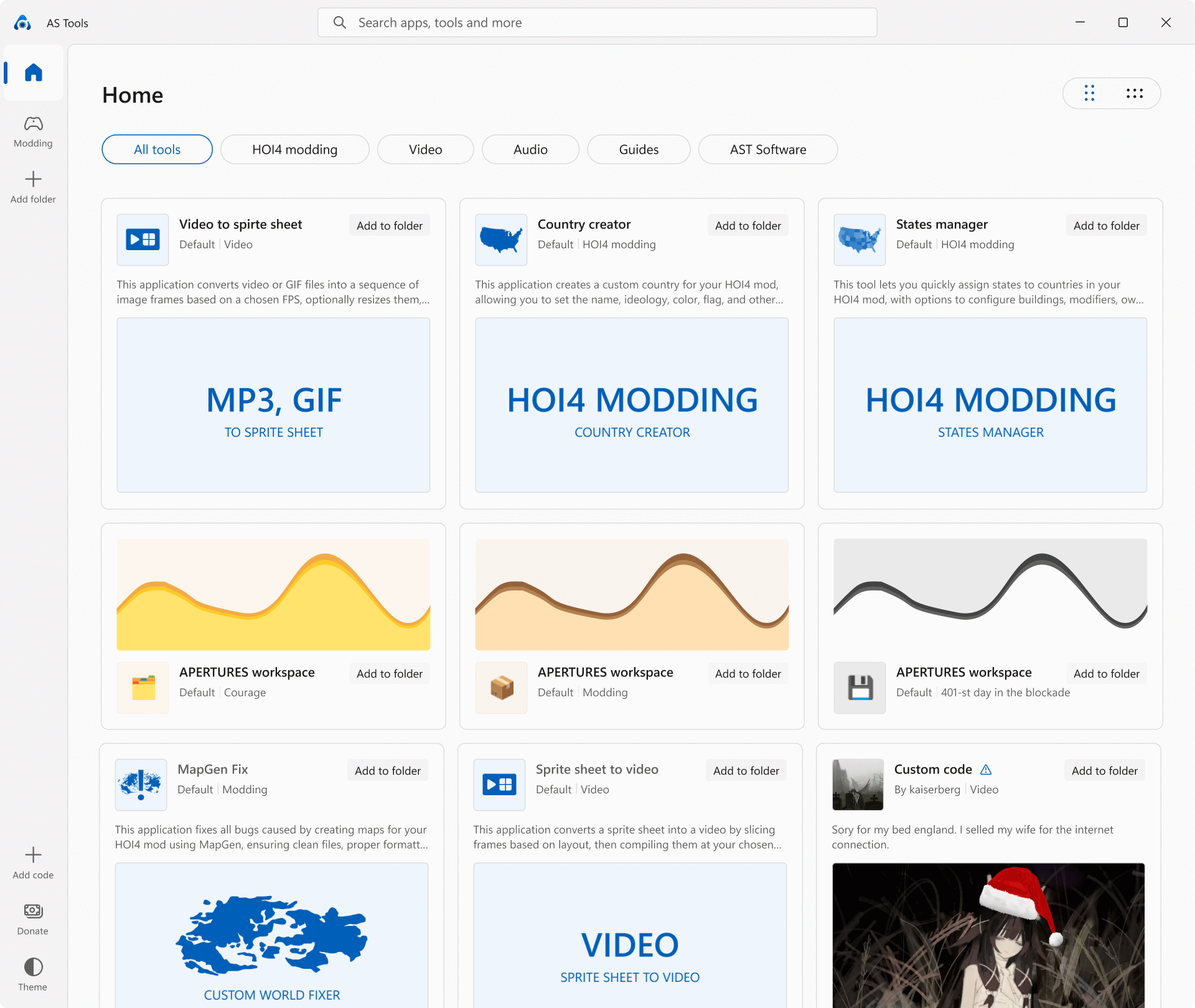Add Video to spirte sheet to folder
The image size is (1195, 1008).
[x=390, y=226]
